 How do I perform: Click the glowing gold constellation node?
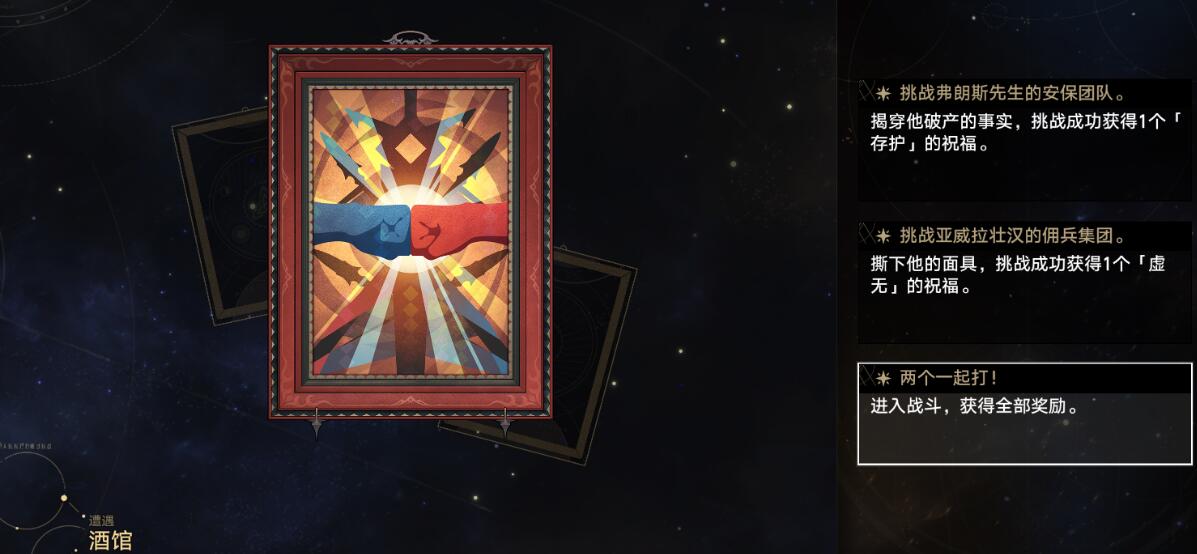coord(63,498)
